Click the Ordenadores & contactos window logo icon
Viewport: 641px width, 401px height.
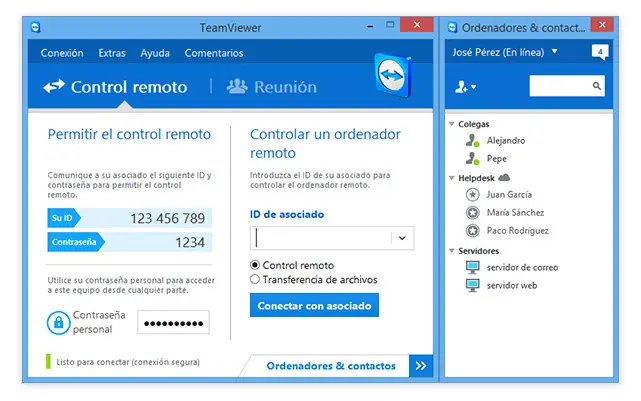452,27
